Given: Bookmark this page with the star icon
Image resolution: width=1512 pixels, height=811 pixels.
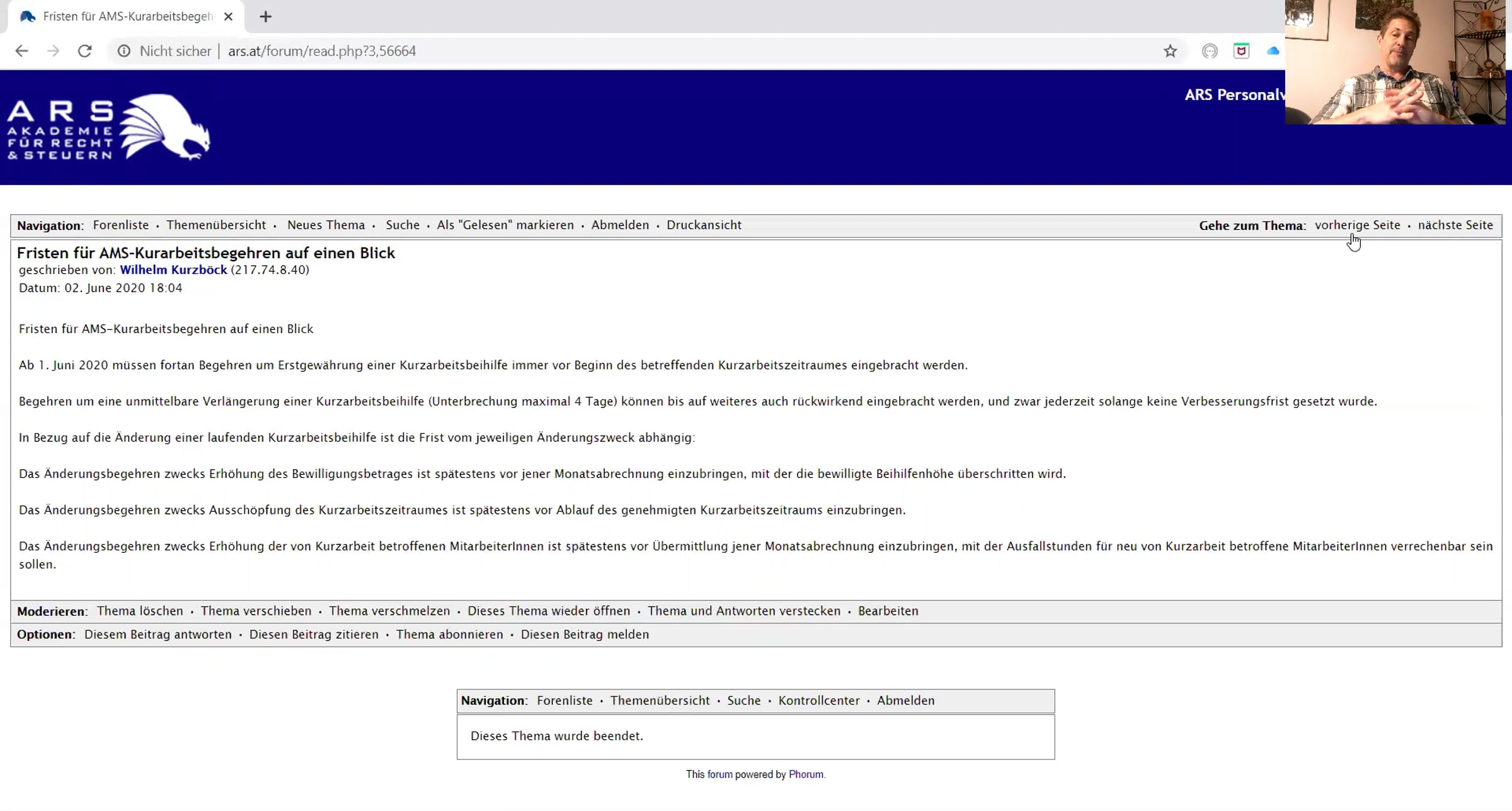Looking at the screenshot, I should (1170, 51).
